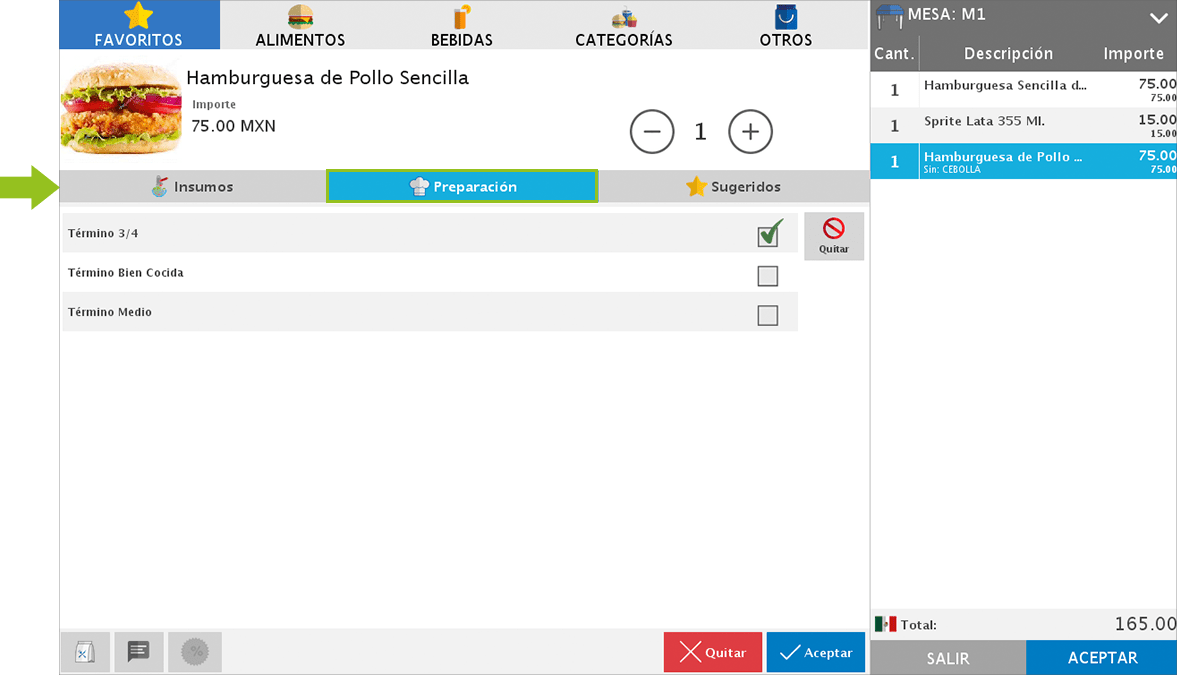Check the Término Medio checkbox
The height and width of the screenshot is (675, 1177).
768,316
